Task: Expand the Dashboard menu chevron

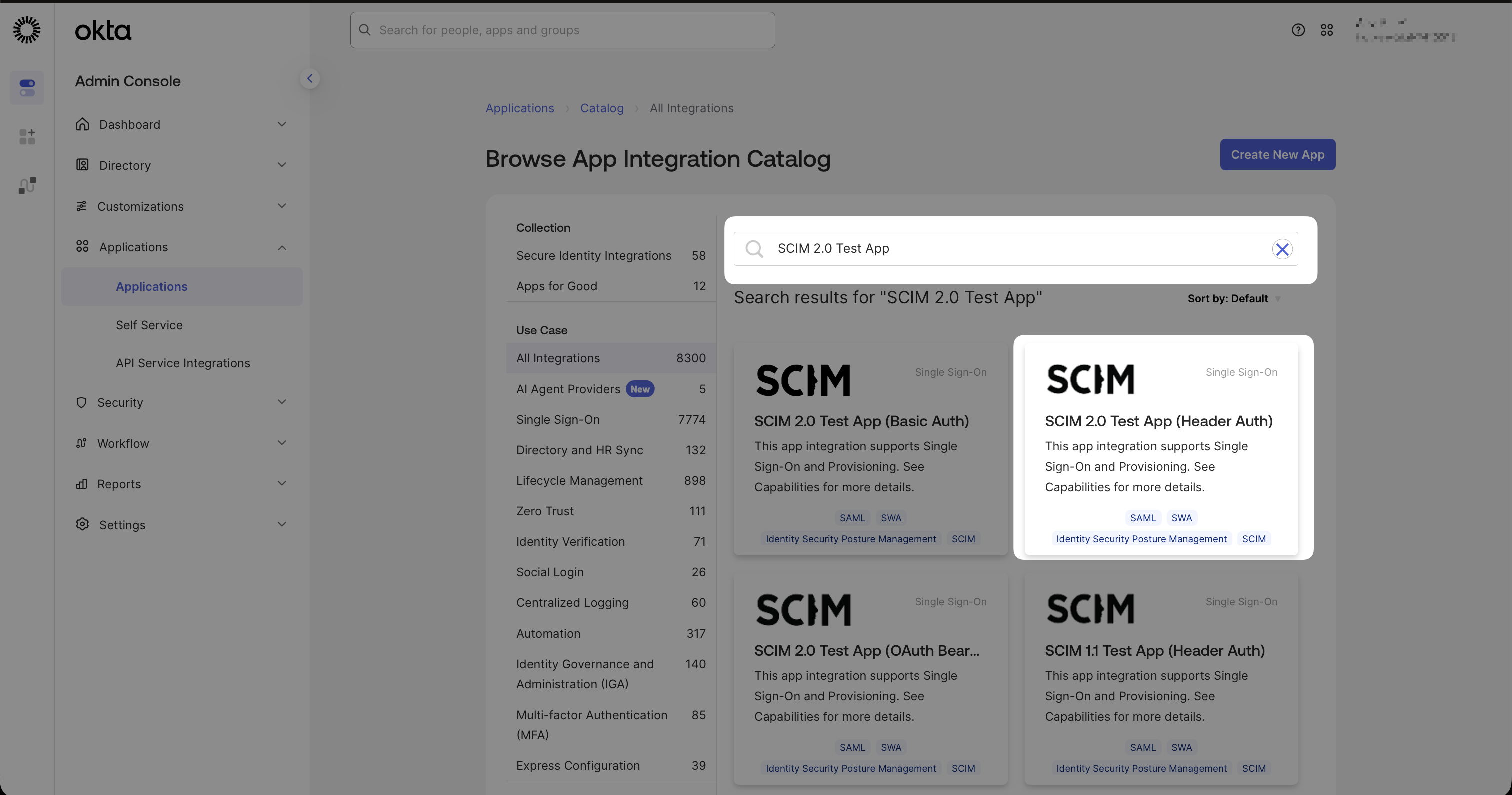Action: click(282, 124)
